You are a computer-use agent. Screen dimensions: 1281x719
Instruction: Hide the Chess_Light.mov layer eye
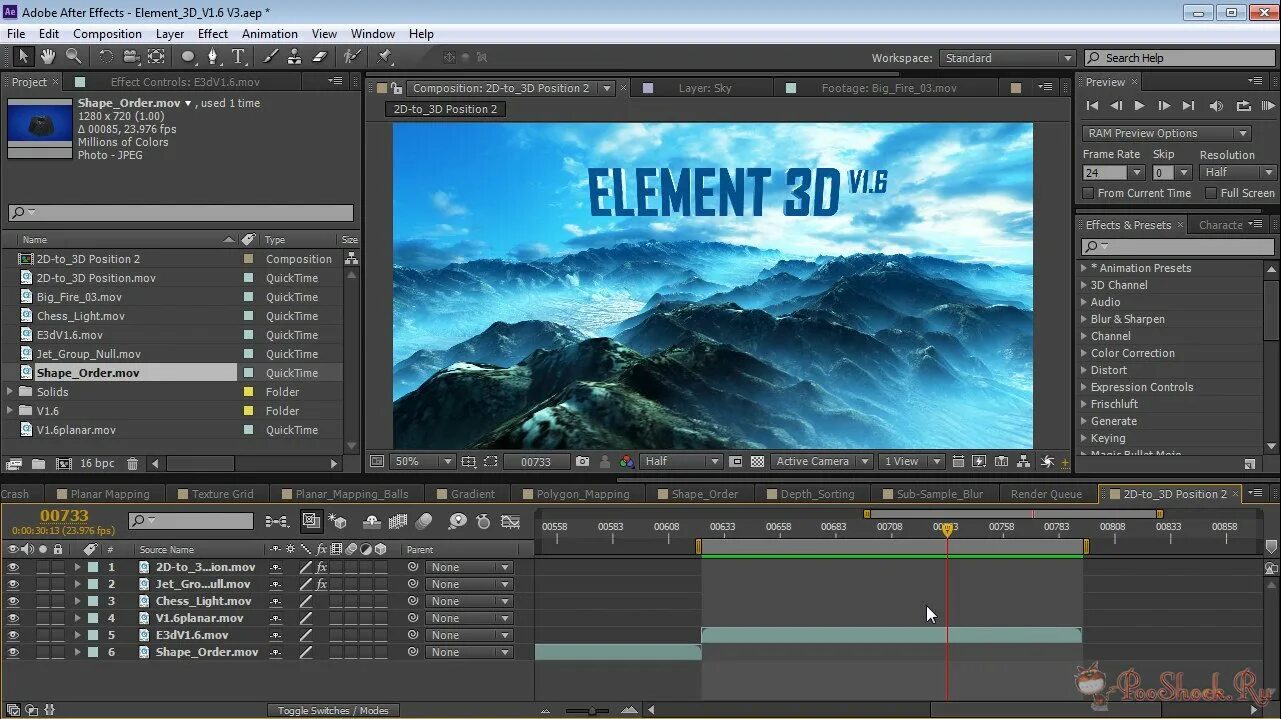[x=13, y=601]
